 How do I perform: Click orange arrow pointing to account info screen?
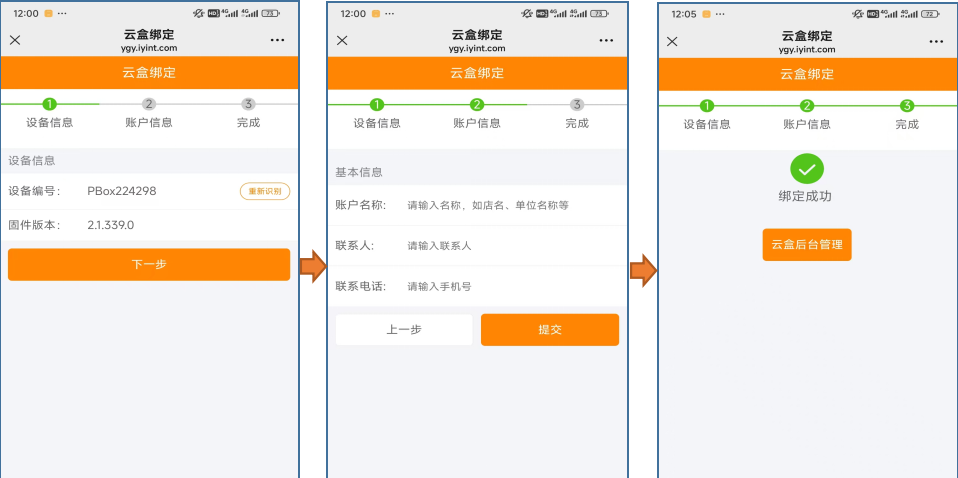(x=313, y=266)
